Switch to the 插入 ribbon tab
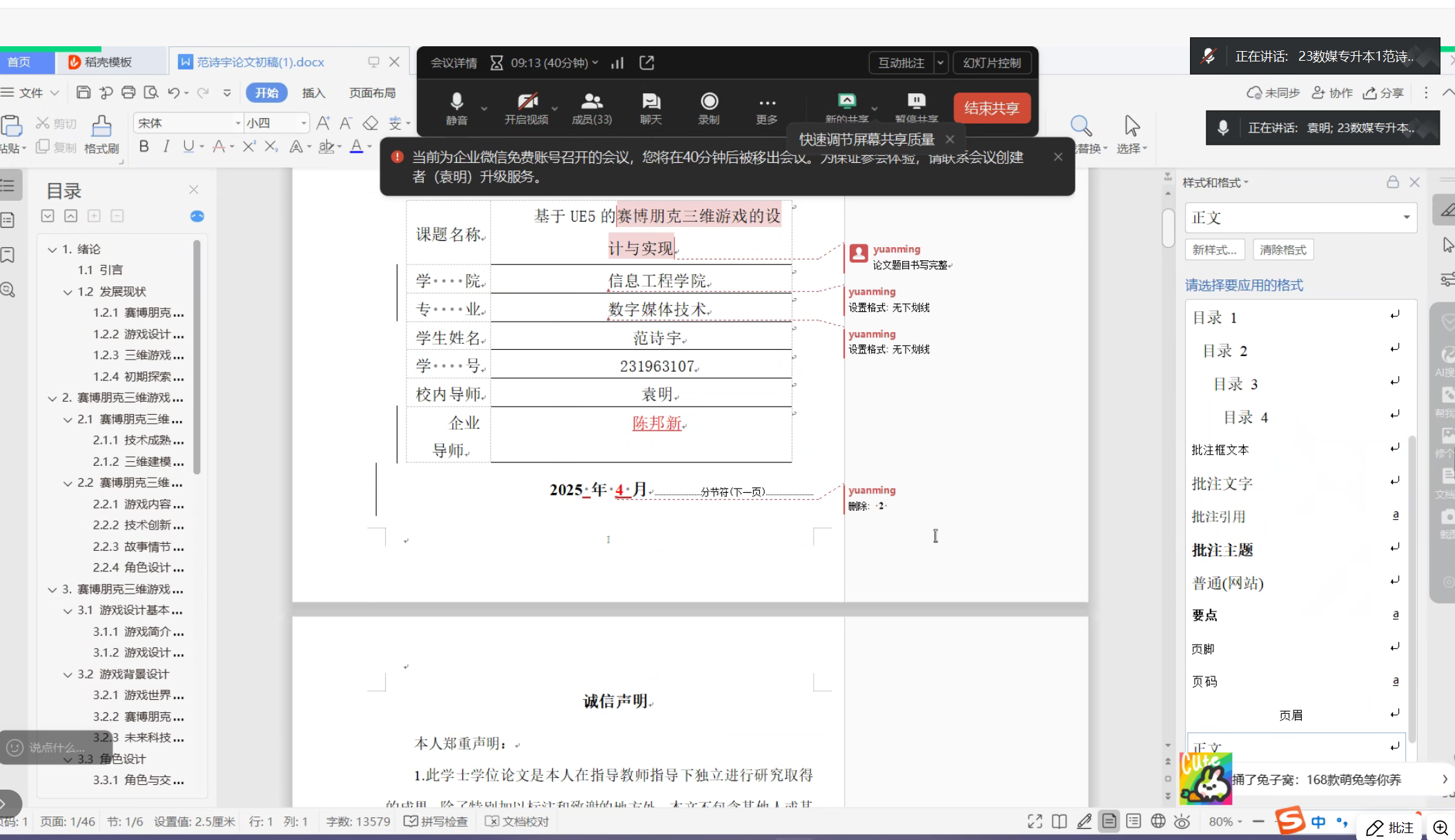 pos(313,92)
